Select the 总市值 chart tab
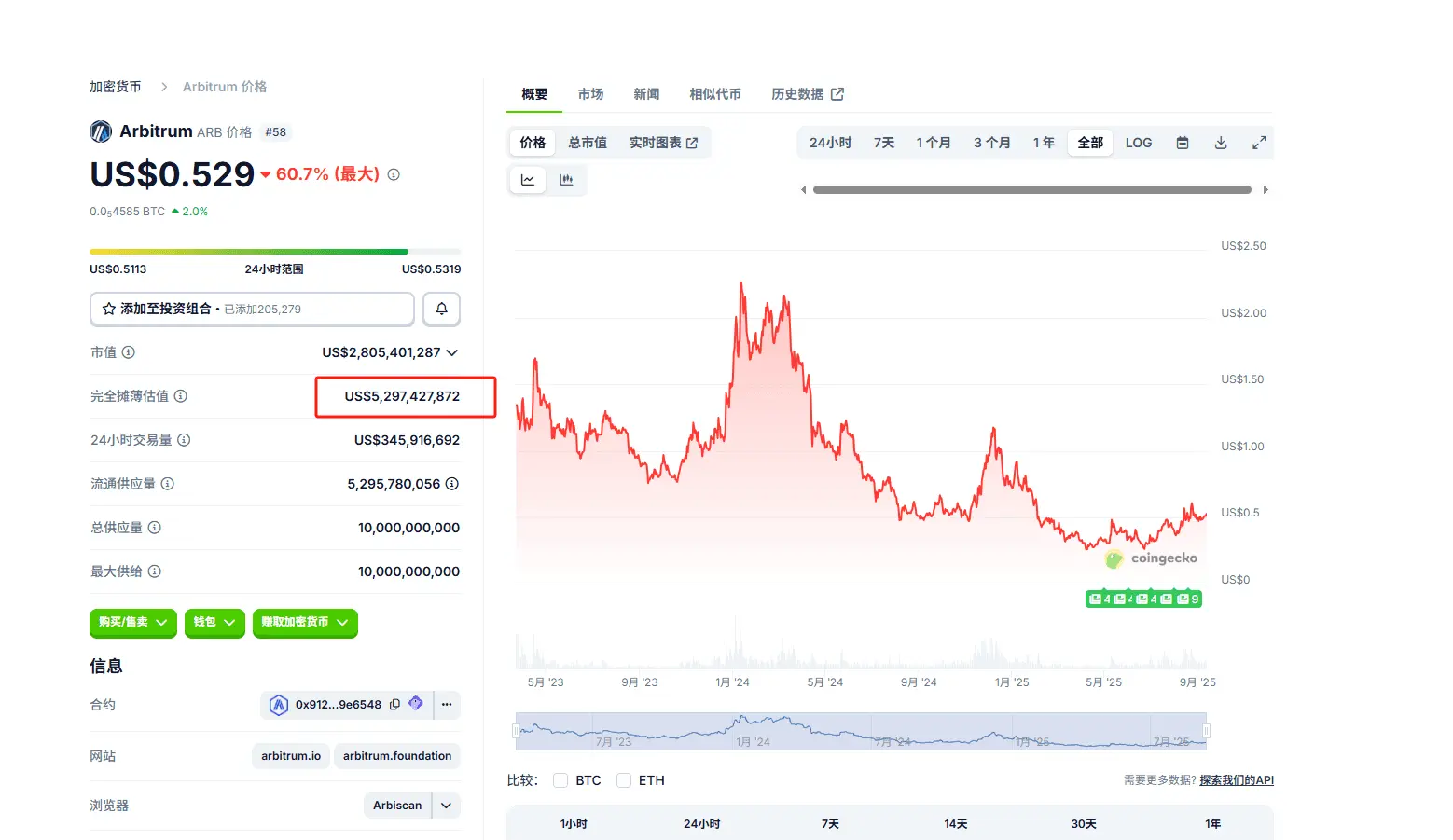This screenshot has height=840, width=1453. tap(588, 143)
